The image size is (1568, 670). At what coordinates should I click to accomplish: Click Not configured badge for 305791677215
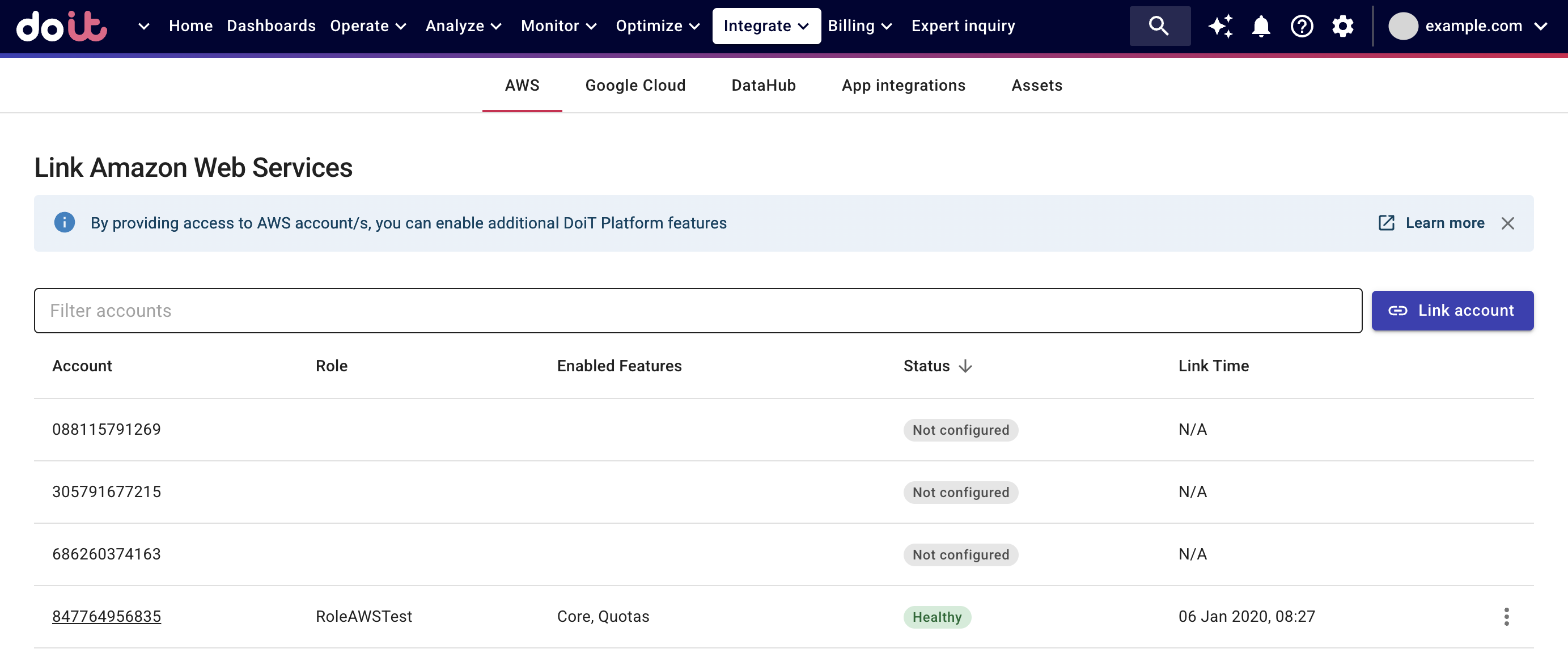[x=960, y=493]
